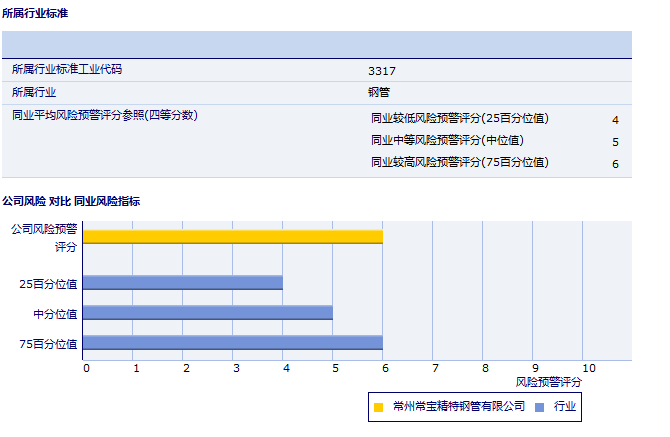Select the 中分位值 blue bar

click(x=208, y=312)
